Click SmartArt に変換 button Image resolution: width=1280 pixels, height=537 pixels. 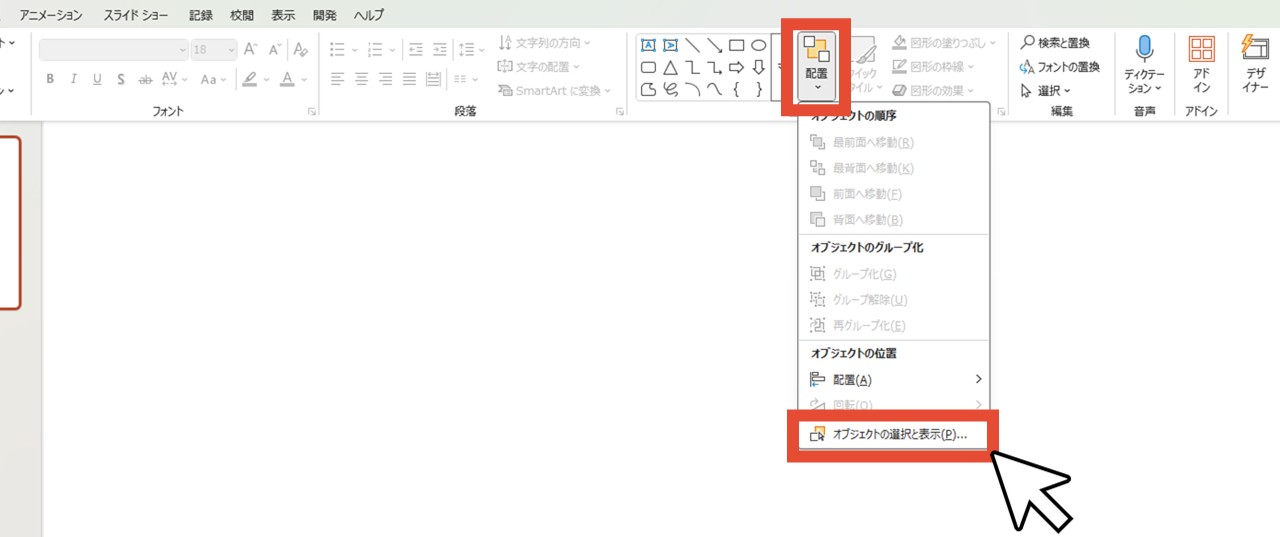point(555,90)
